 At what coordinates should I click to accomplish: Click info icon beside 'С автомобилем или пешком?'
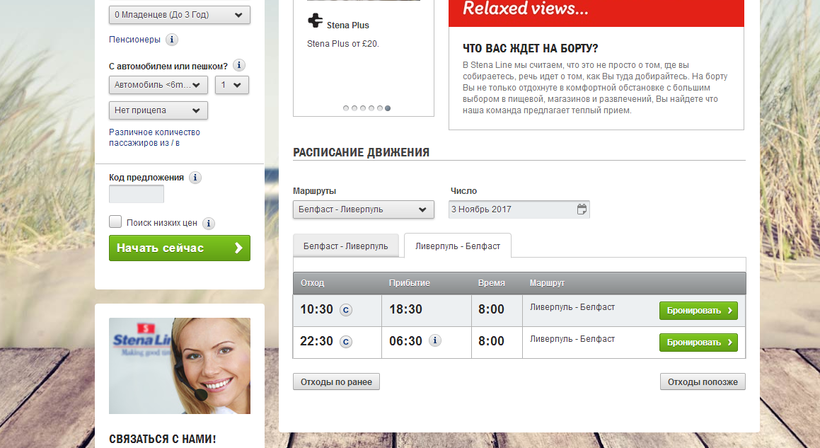[x=239, y=66]
